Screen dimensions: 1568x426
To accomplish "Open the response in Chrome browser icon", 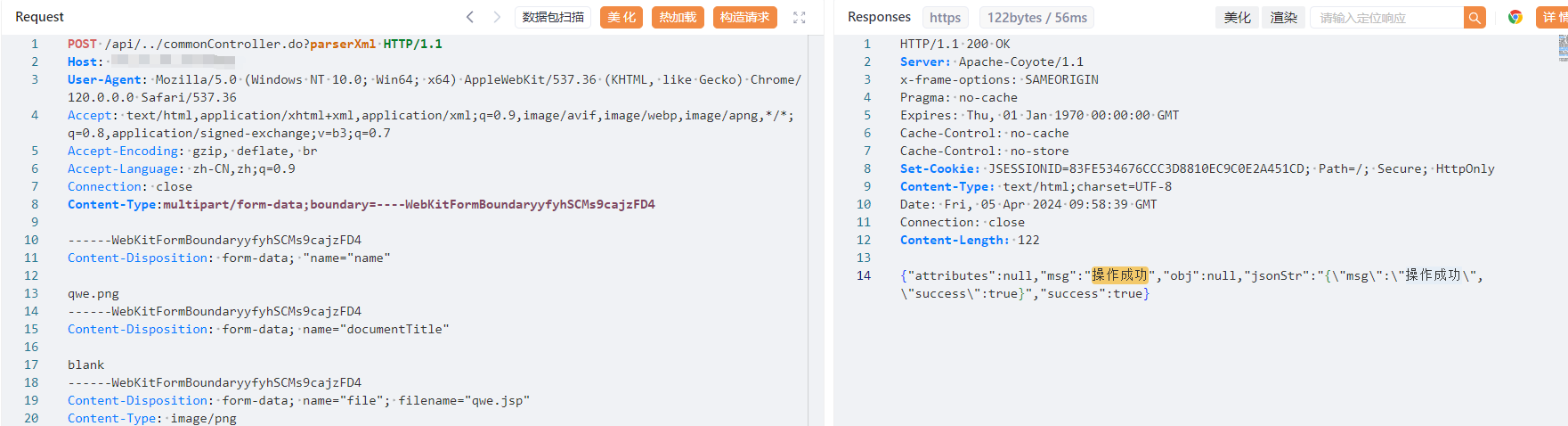I will pos(1515,17).
